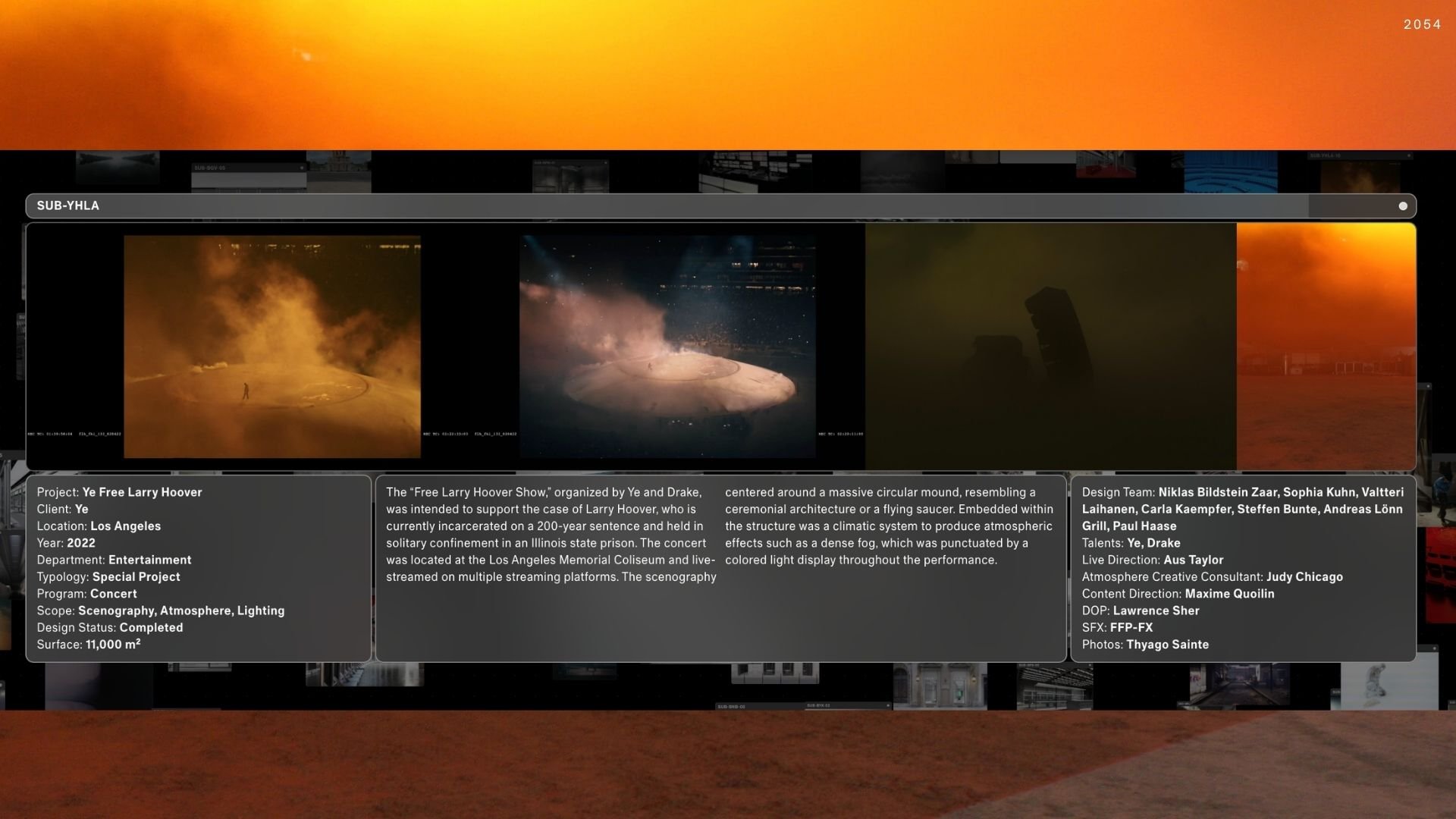Screen dimensions: 1456x819
Task: Open the orange haze stadium image
Action: [1326, 347]
